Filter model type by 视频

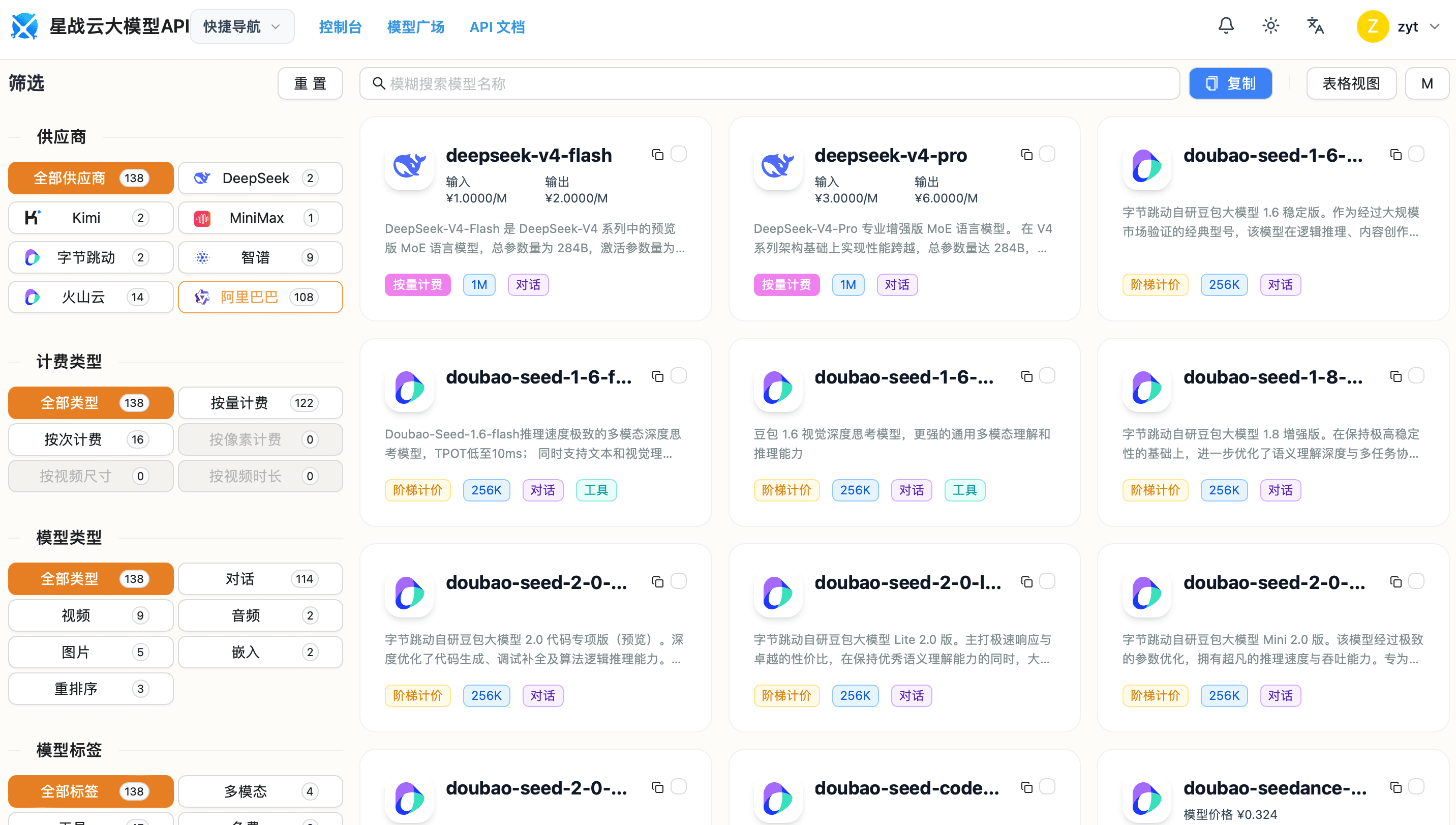(90, 615)
